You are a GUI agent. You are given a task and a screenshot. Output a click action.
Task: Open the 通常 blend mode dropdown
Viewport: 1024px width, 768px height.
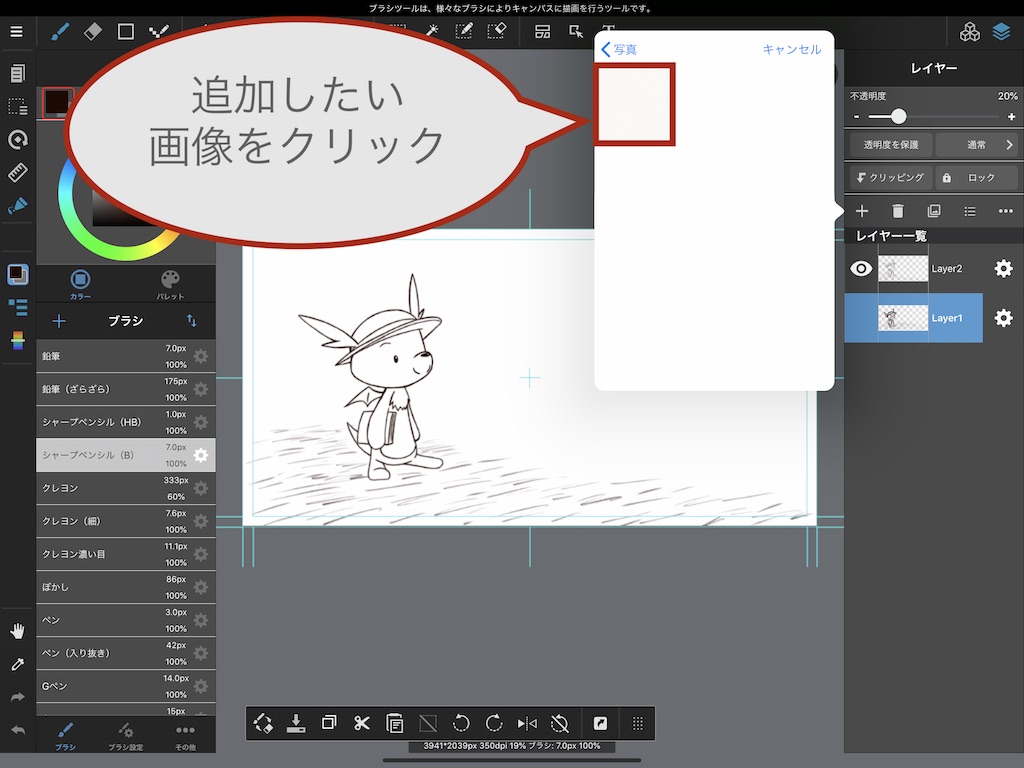(977, 145)
